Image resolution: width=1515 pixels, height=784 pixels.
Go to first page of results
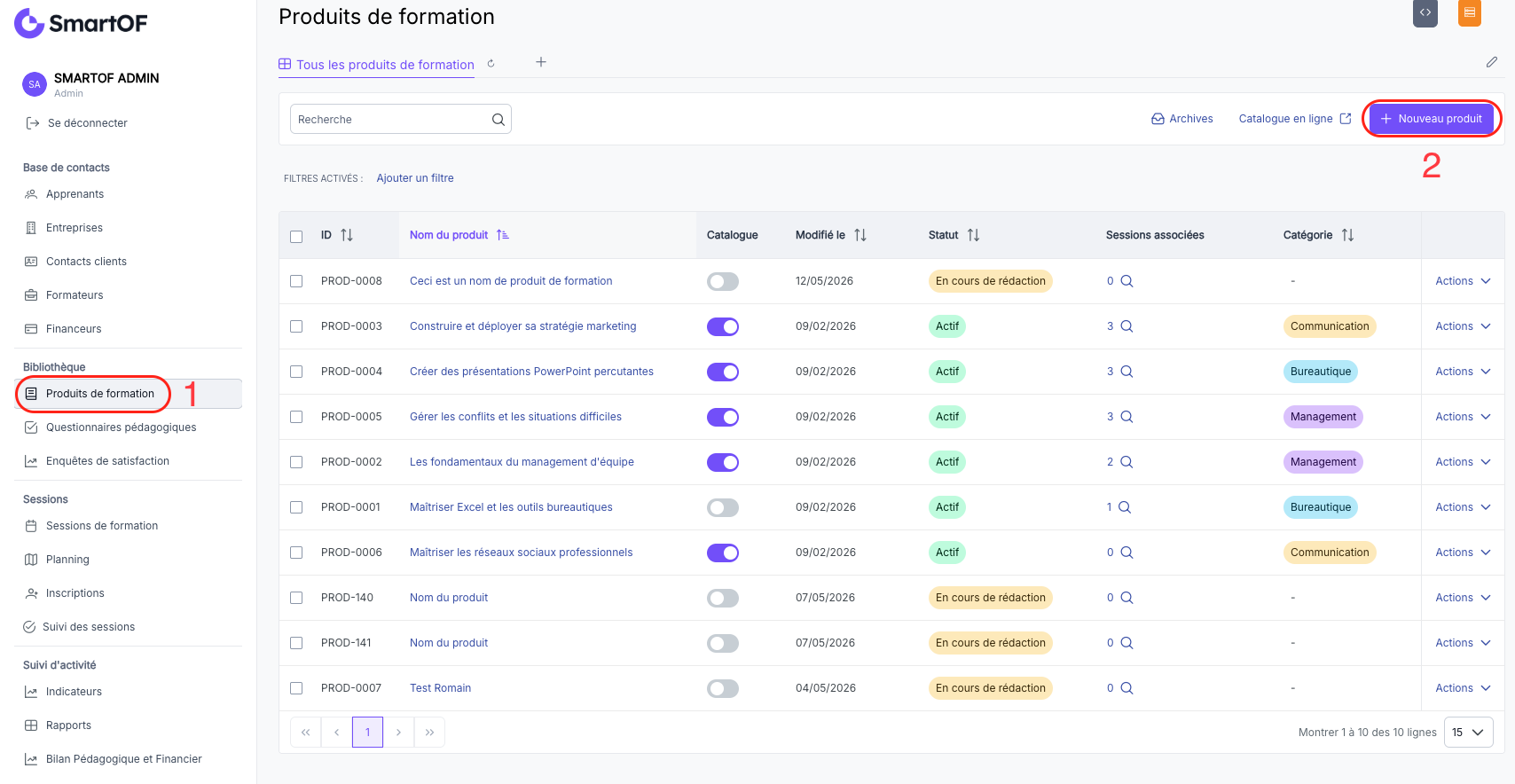click(x=305, y=733)
